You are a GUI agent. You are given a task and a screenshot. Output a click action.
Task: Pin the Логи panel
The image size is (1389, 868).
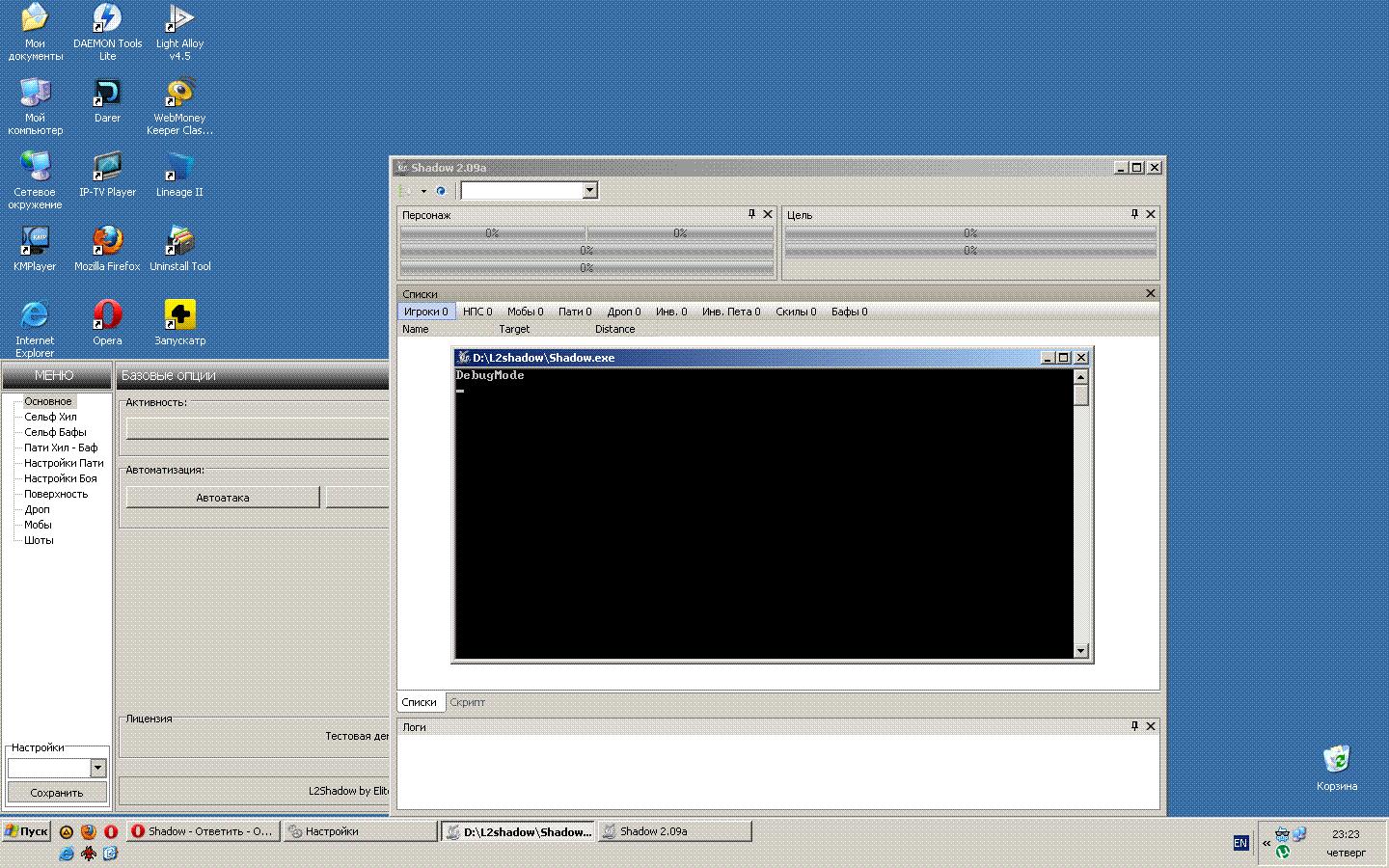[x=1134, y=726]
